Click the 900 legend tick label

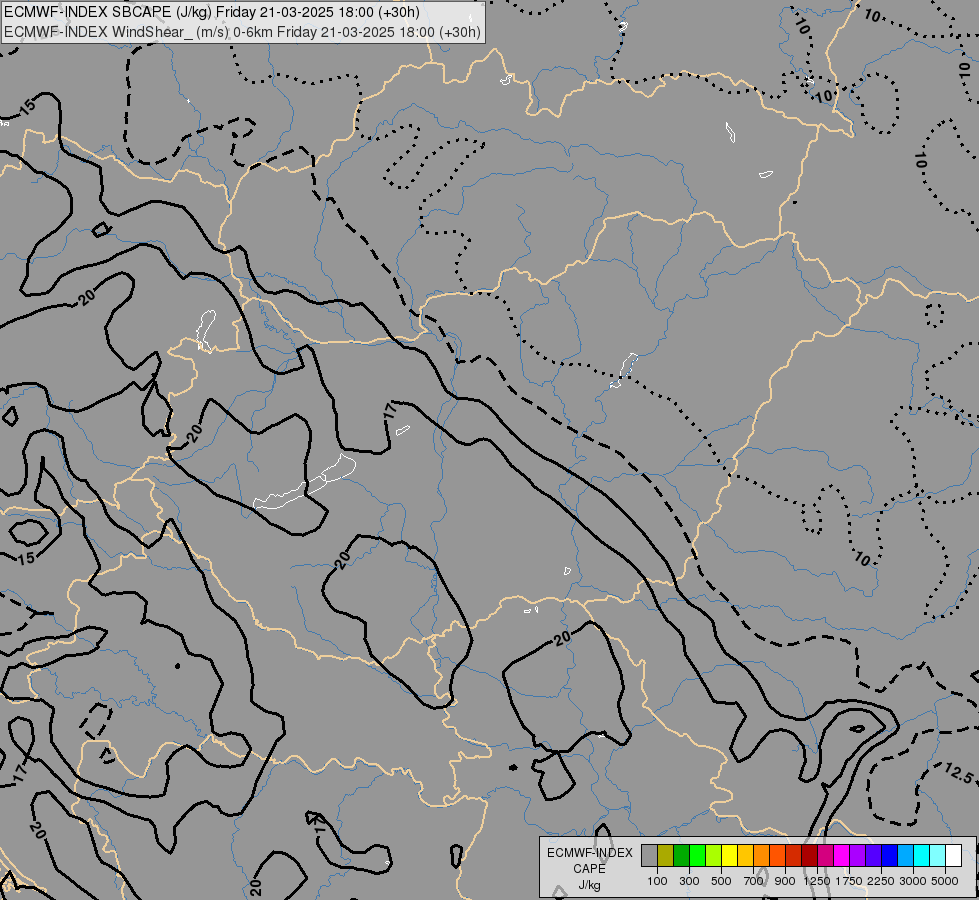pos(785,881)
